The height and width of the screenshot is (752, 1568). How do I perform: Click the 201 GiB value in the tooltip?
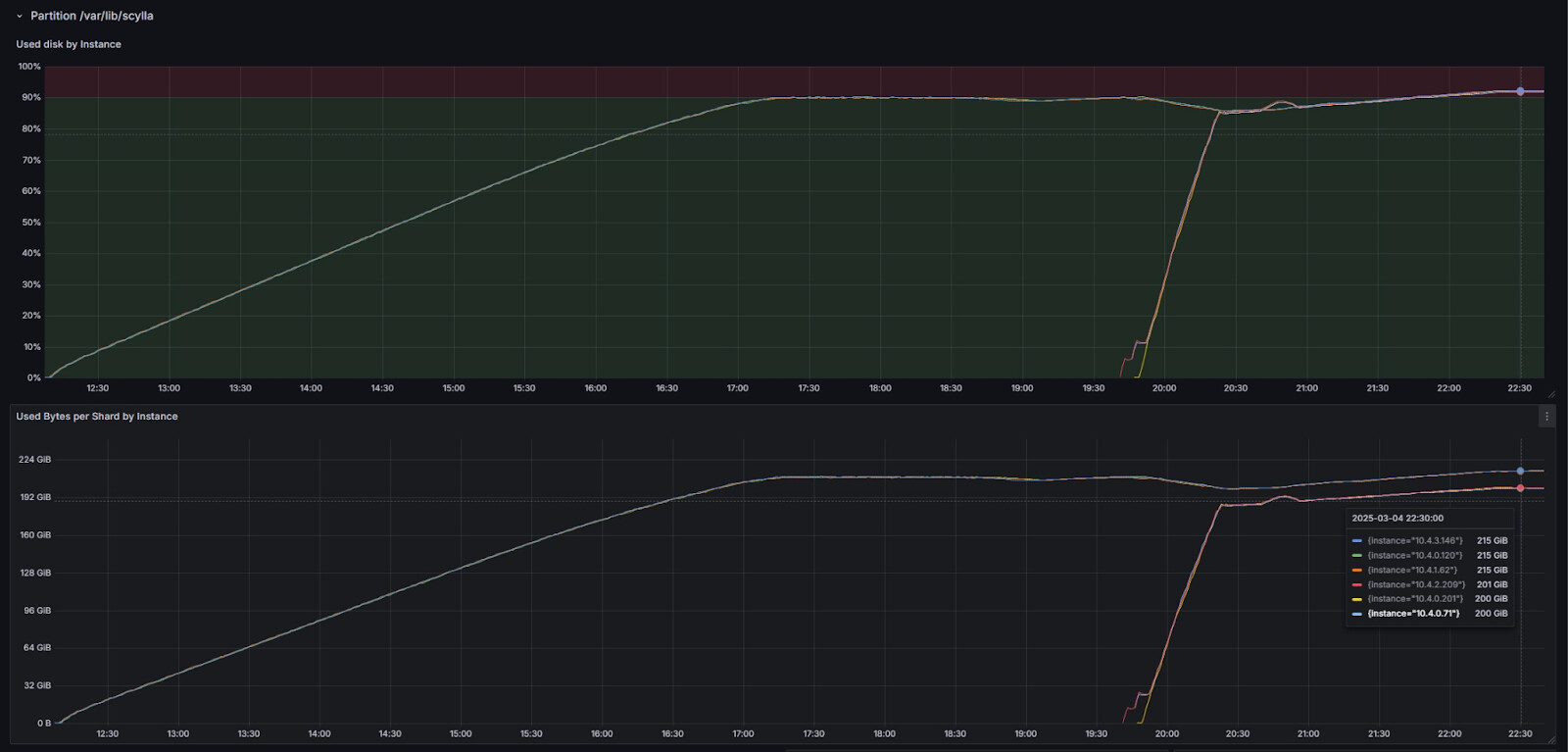pyautogui.click(x=1493, y=584)
